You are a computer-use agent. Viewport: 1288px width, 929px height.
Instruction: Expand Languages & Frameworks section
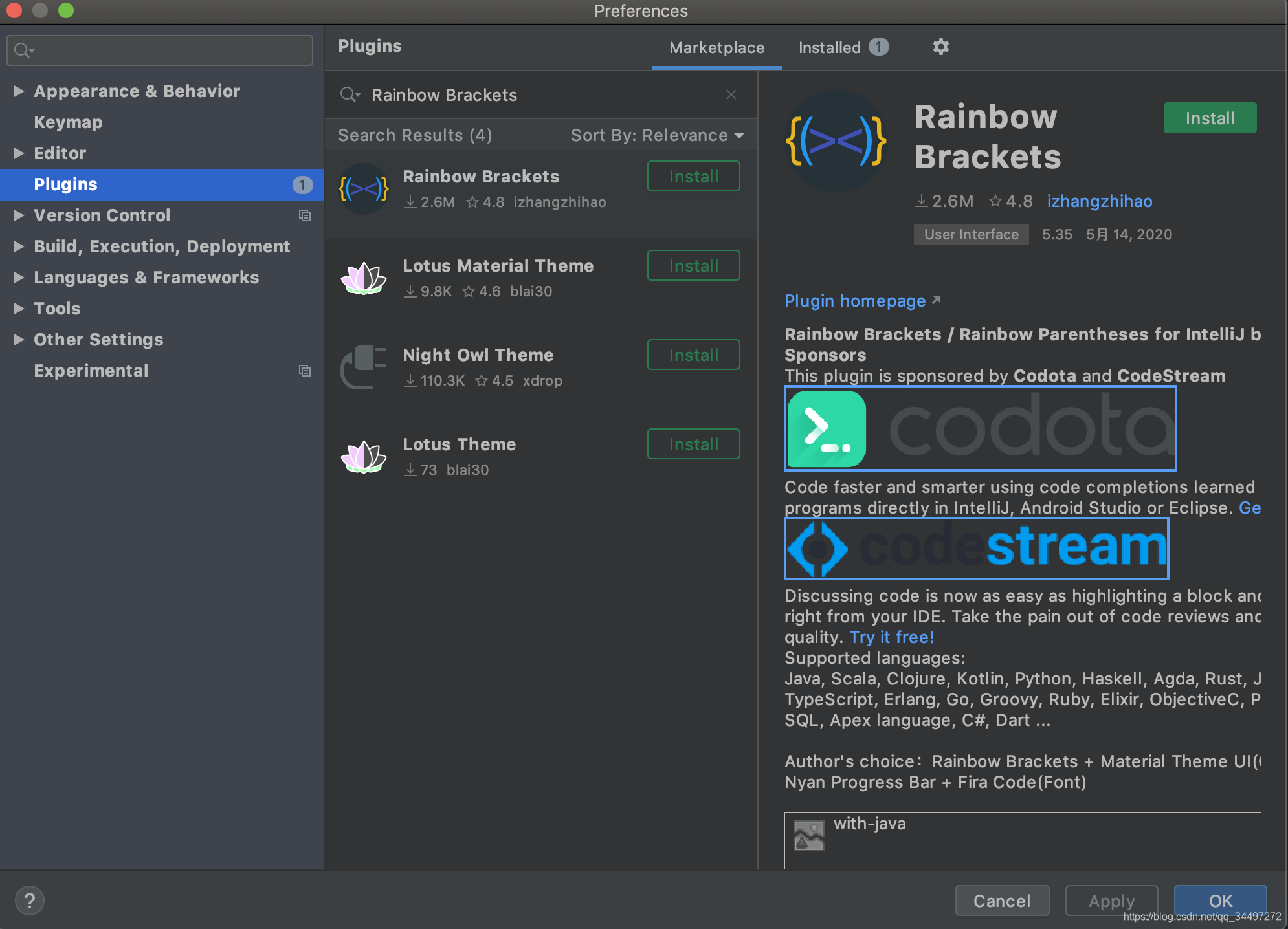coord(19,278)
